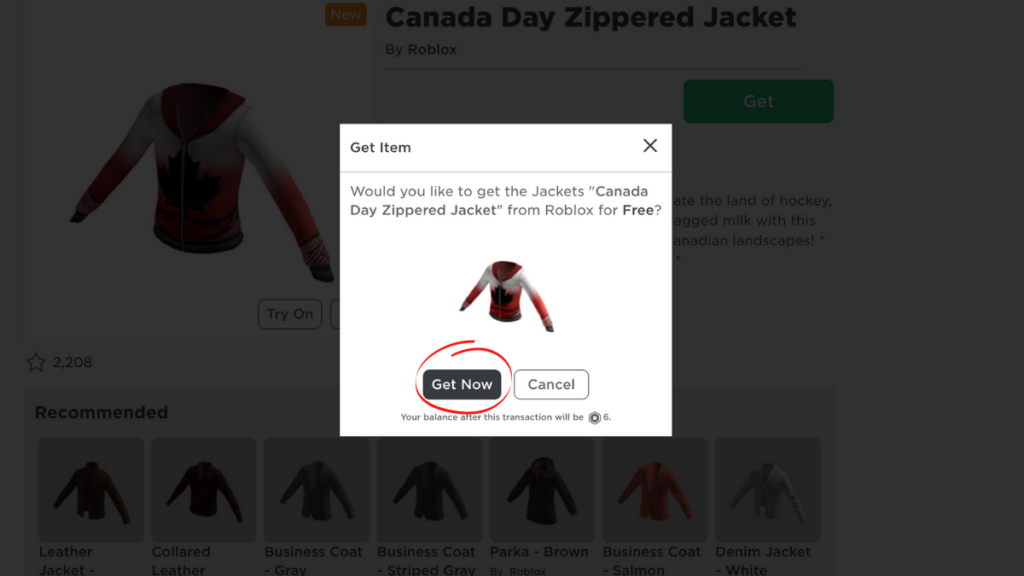Close the Get Item dialog
Image resolution: width=1024 pixels, height=576 pixels.
click(650, 146)
